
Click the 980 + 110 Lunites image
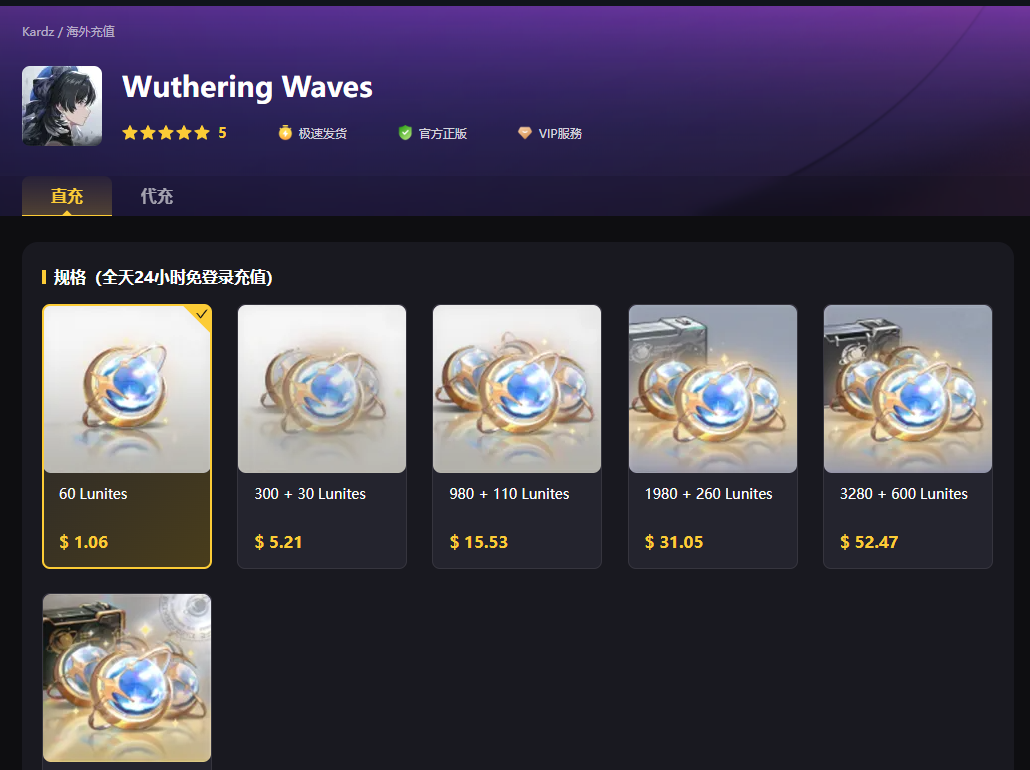[x=517, y=389]
